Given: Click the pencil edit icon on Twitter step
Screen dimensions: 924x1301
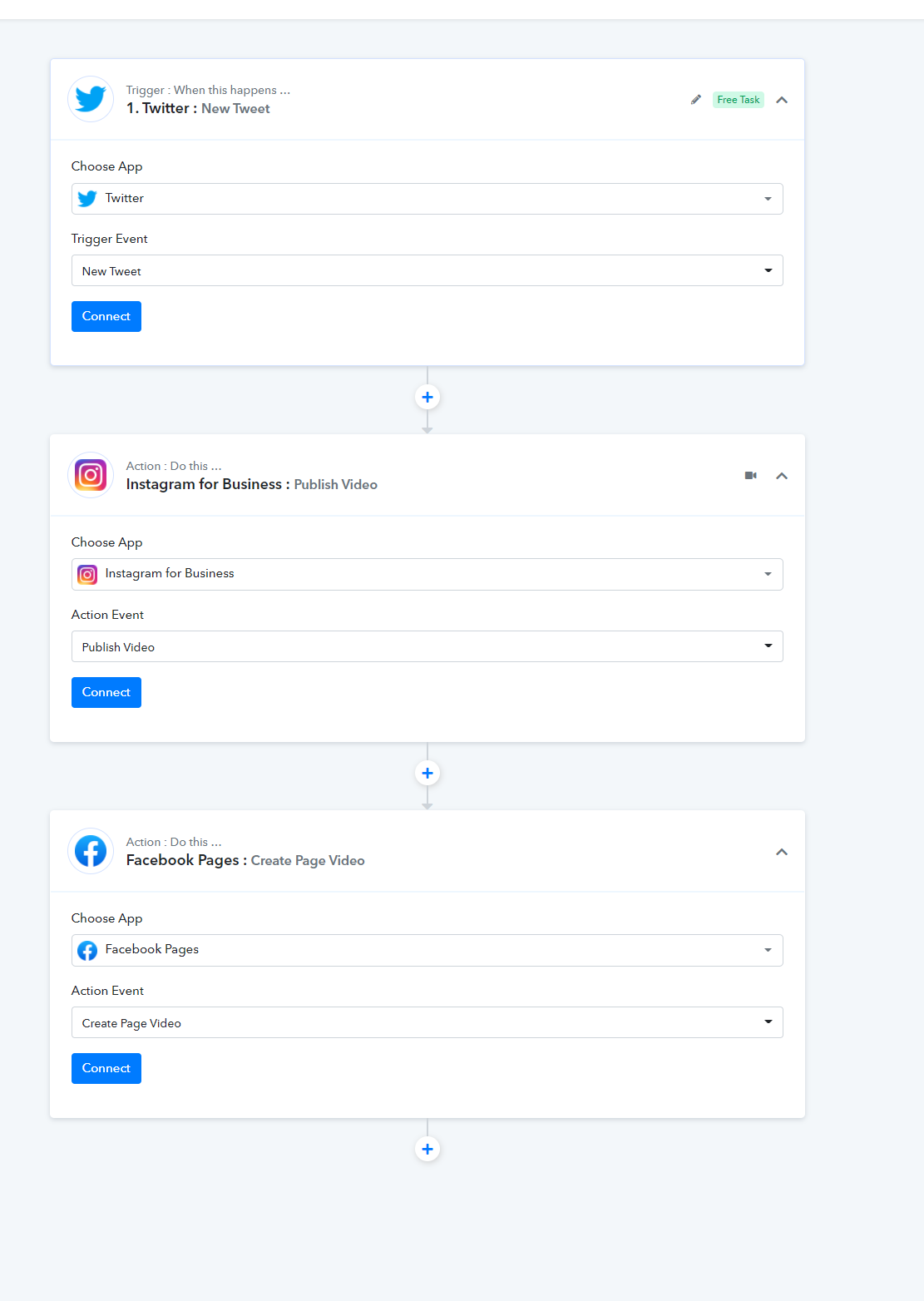Looking at the screenshot, I should [696, 100].
